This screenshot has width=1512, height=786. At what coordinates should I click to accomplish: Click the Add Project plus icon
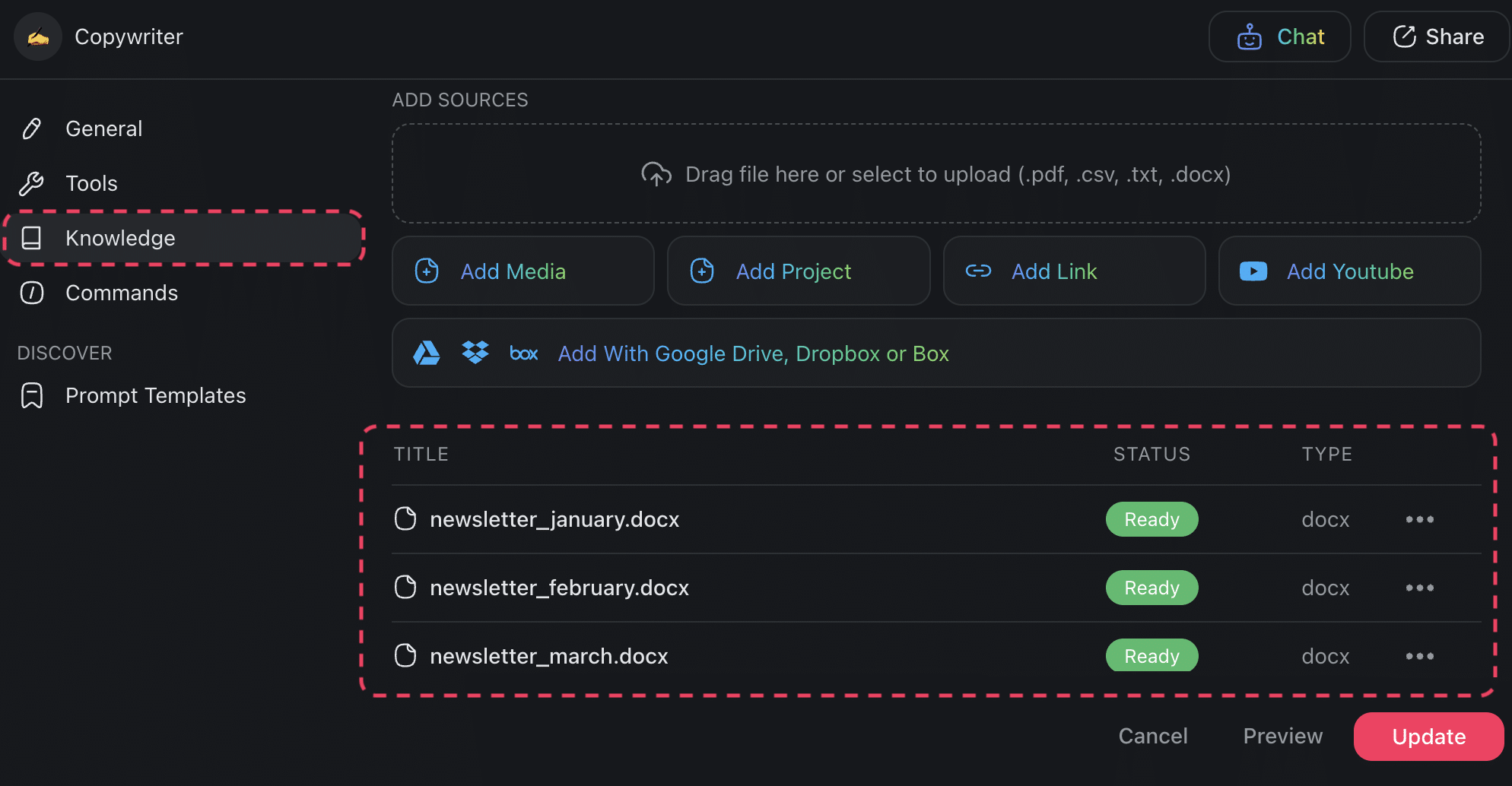702,271
